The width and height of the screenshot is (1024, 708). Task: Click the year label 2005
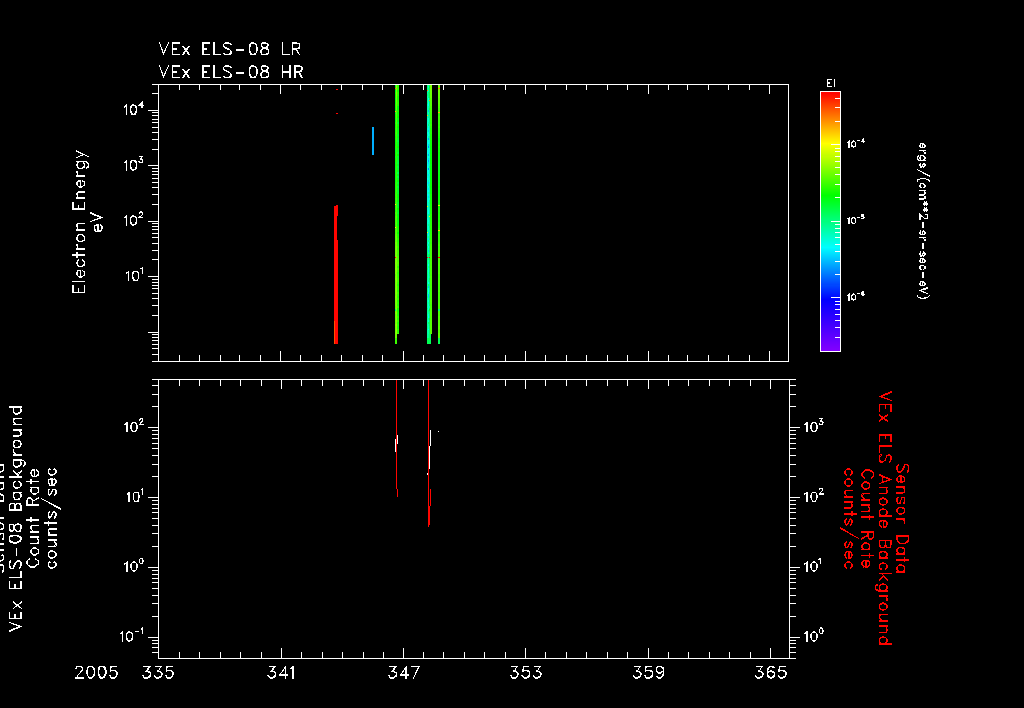96,673
